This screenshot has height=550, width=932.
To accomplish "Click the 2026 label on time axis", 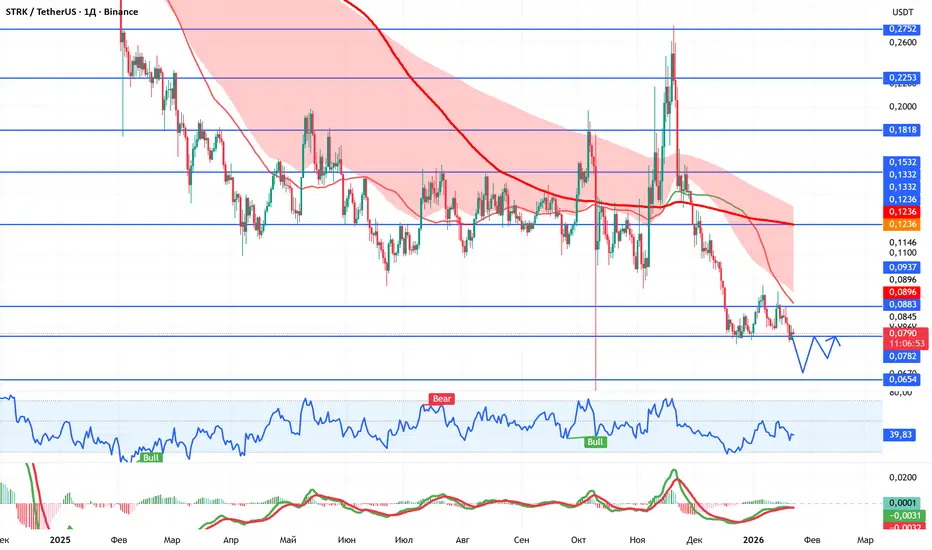I will (754, 540).
